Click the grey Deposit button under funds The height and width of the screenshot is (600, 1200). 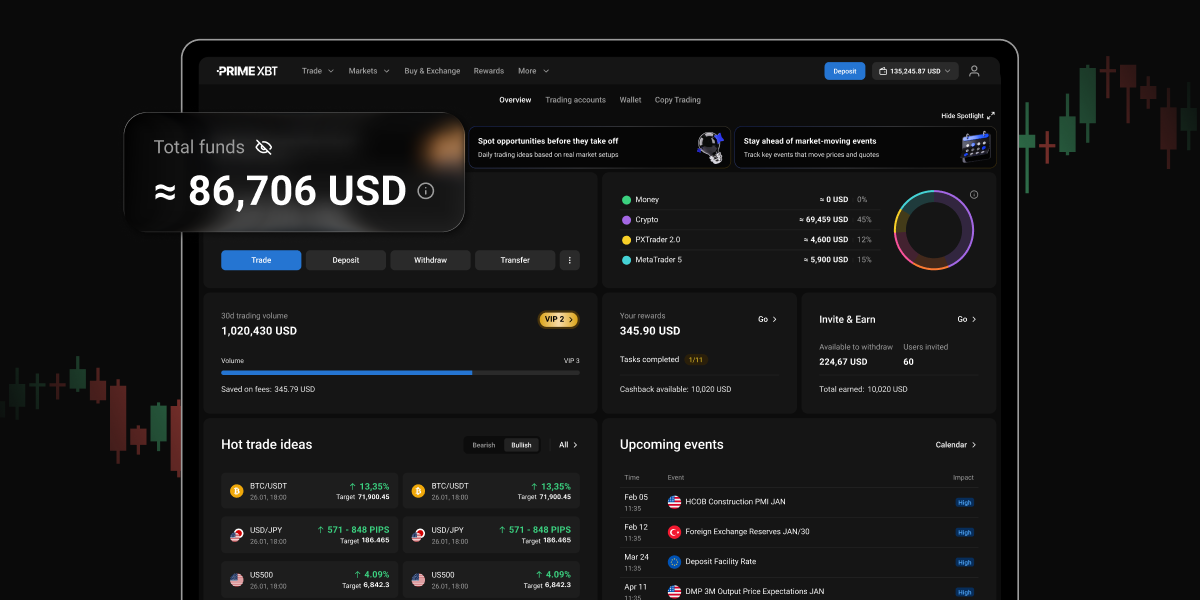345,260
